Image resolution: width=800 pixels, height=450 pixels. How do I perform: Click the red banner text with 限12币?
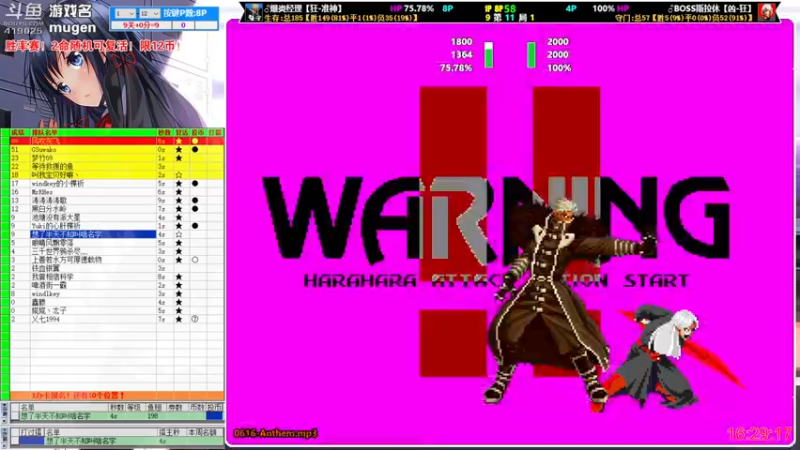[x=93, y=46]
